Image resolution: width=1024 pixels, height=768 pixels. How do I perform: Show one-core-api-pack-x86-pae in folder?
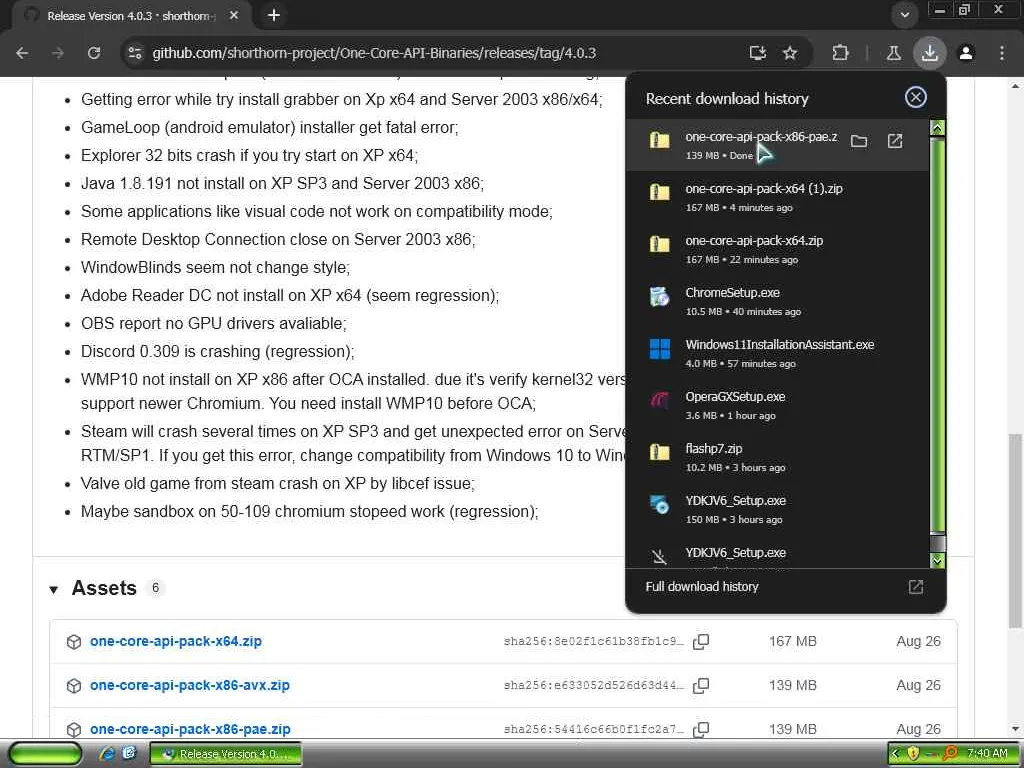pyautogui.click(x=859, y=141)
